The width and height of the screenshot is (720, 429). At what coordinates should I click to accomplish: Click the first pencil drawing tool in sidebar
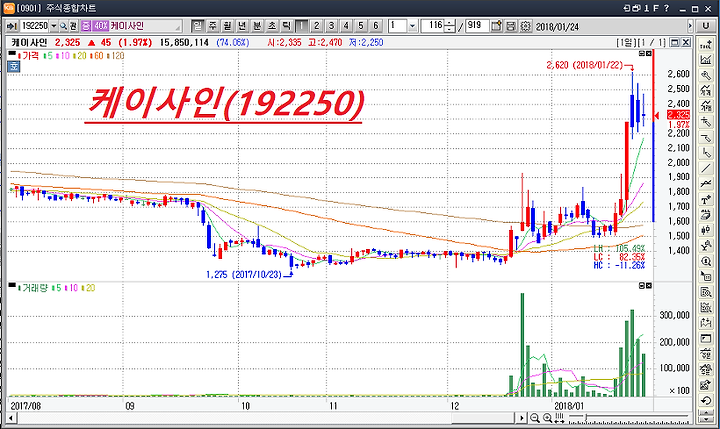coord(706,122)
